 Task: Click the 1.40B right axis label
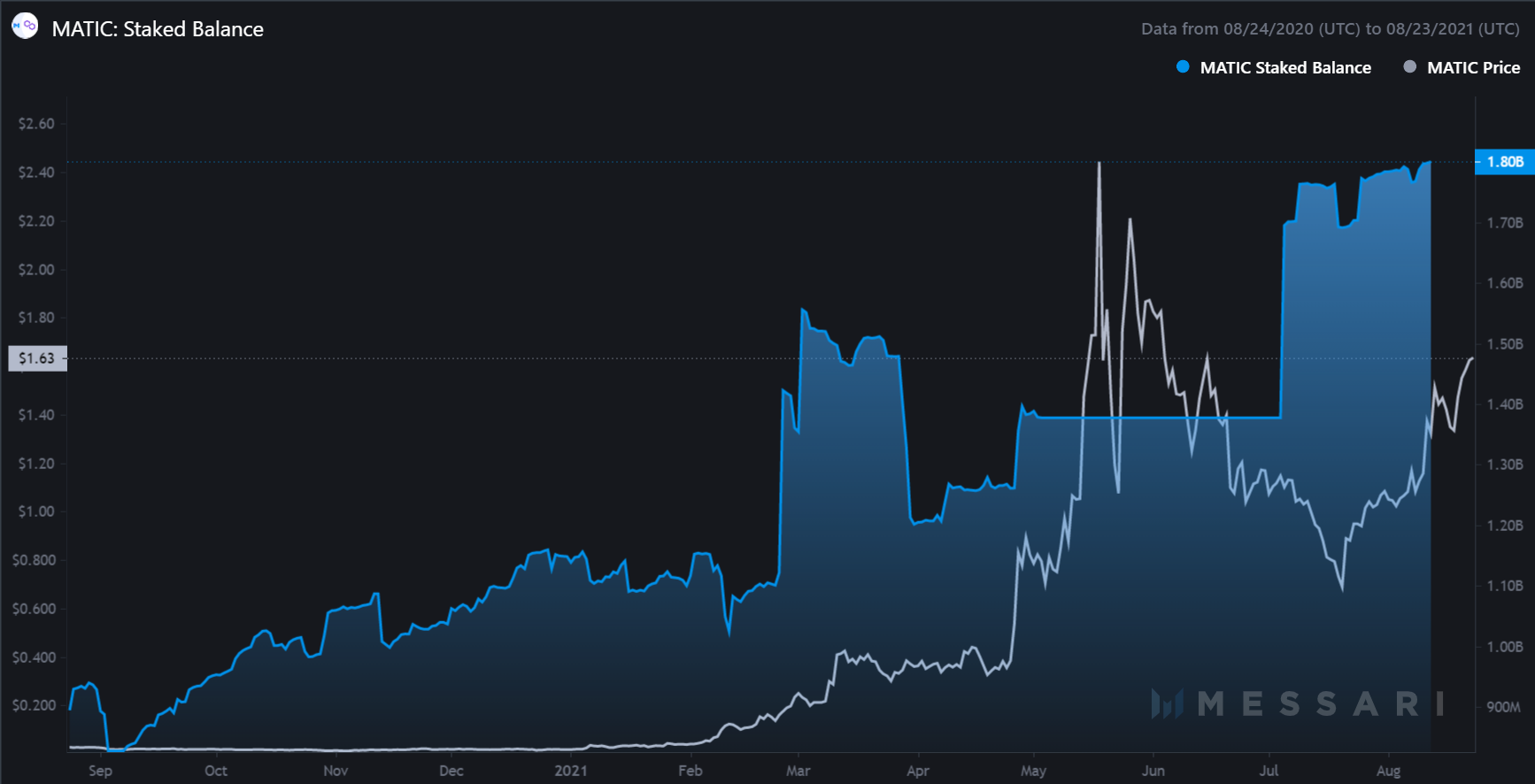pyautogui.click(x=1505, y=404)
